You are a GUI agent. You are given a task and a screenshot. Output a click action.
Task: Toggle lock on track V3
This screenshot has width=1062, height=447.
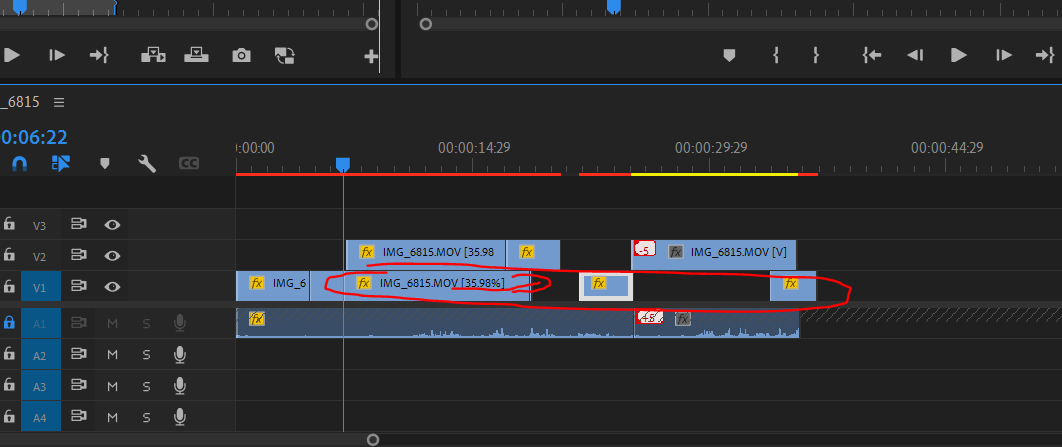(x=9, y=225)
